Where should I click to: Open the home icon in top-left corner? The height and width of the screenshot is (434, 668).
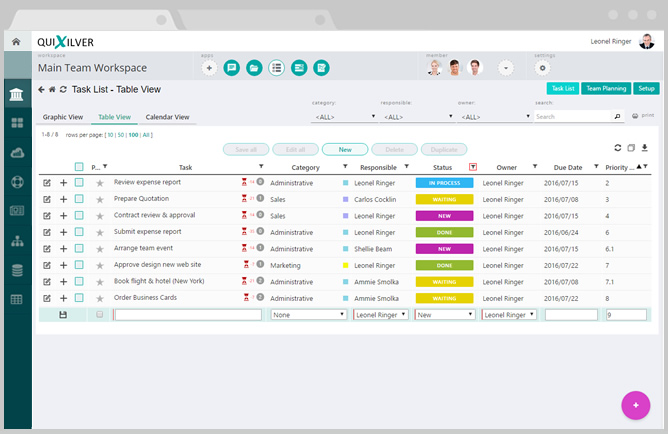click(x=16, y=42)
